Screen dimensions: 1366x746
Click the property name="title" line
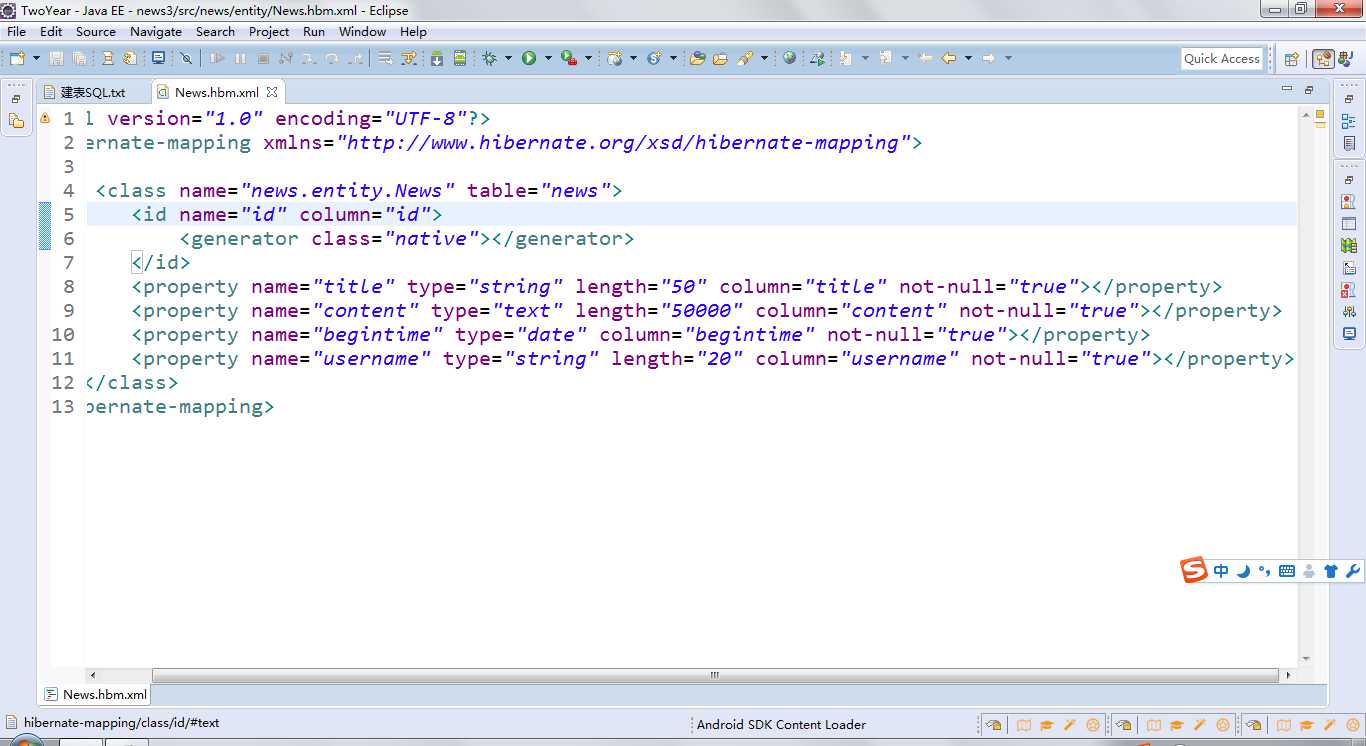coord(677,287)
